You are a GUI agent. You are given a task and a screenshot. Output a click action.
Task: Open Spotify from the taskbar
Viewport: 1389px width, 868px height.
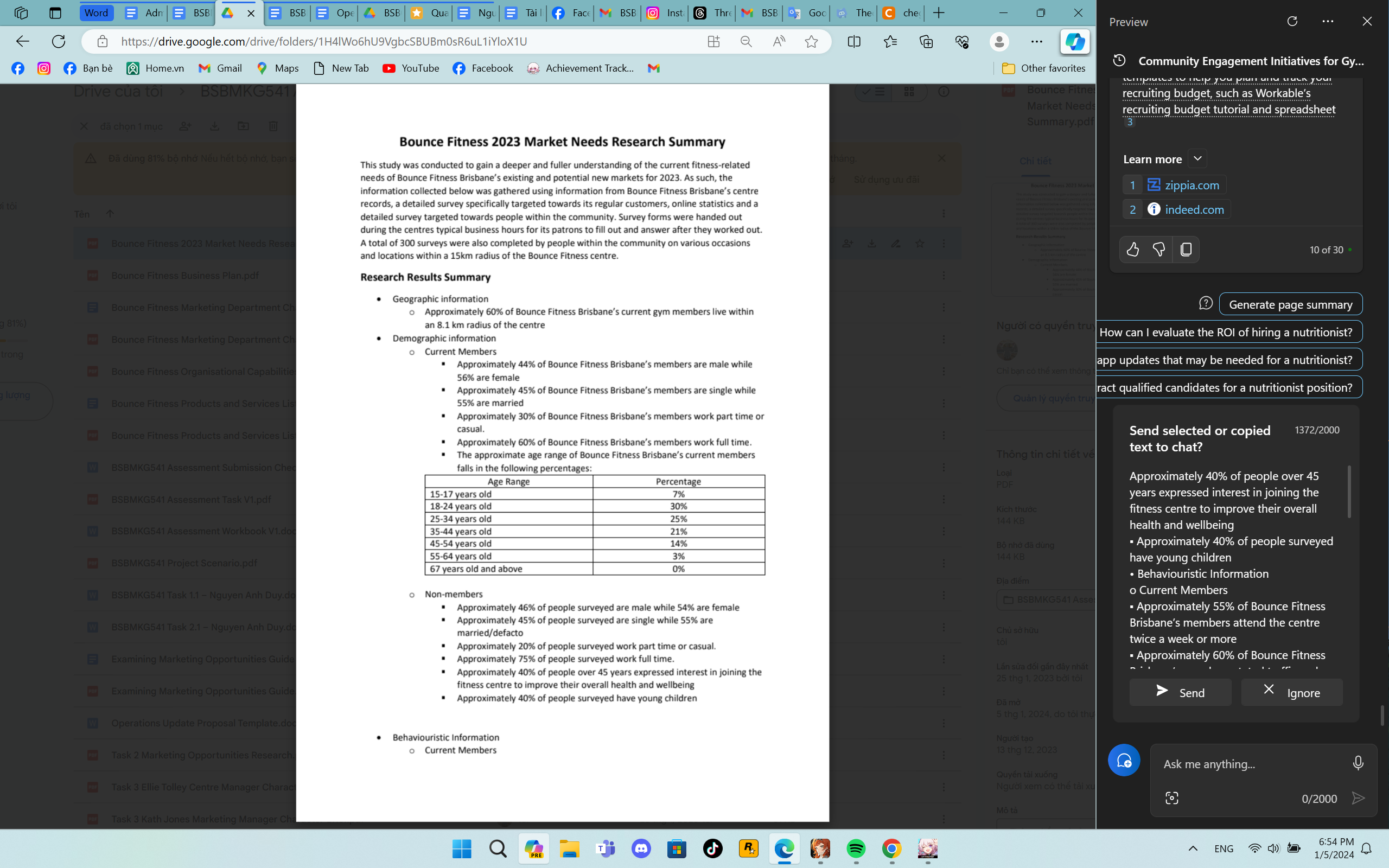856,848
